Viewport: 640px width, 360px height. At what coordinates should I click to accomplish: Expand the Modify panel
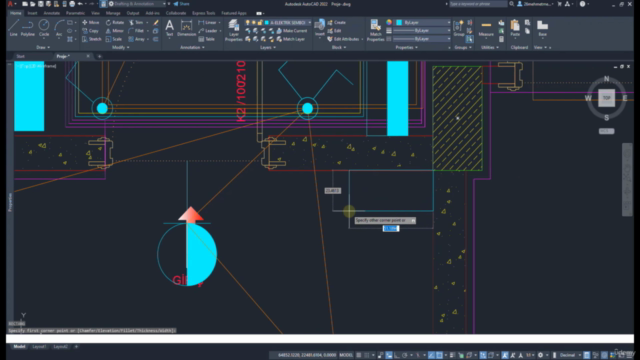click(120, 47)
